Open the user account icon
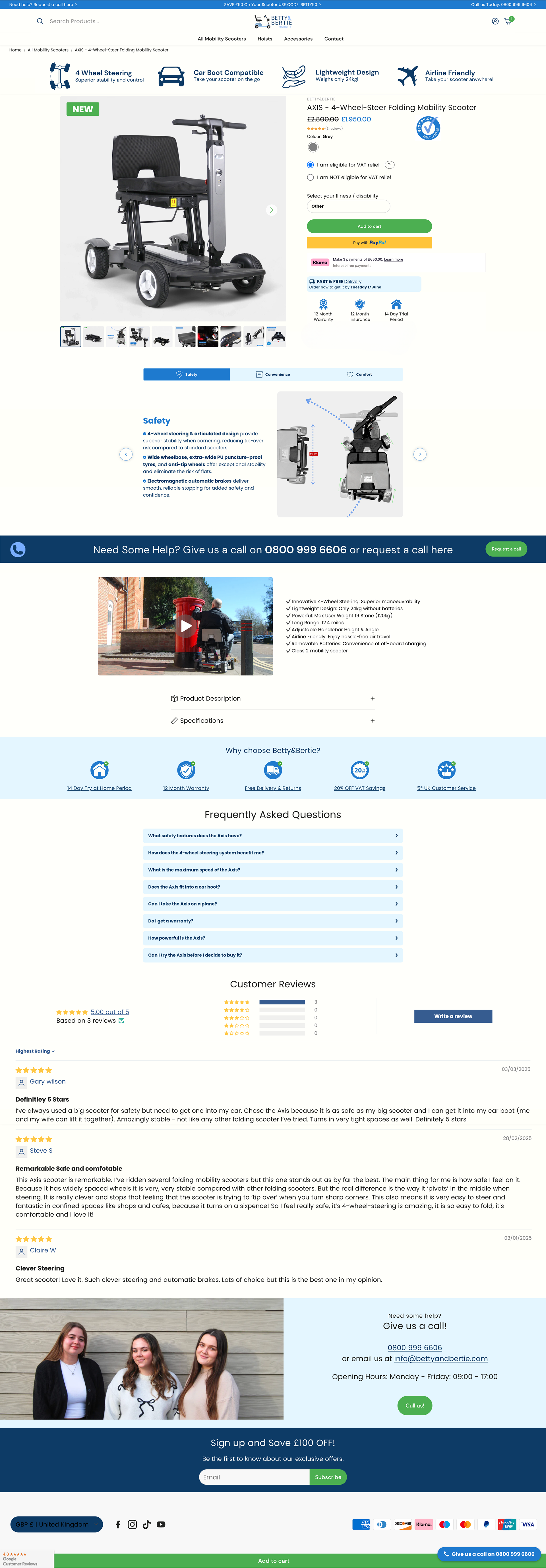This screenshot has height=1568, width=546. [495, 21]
